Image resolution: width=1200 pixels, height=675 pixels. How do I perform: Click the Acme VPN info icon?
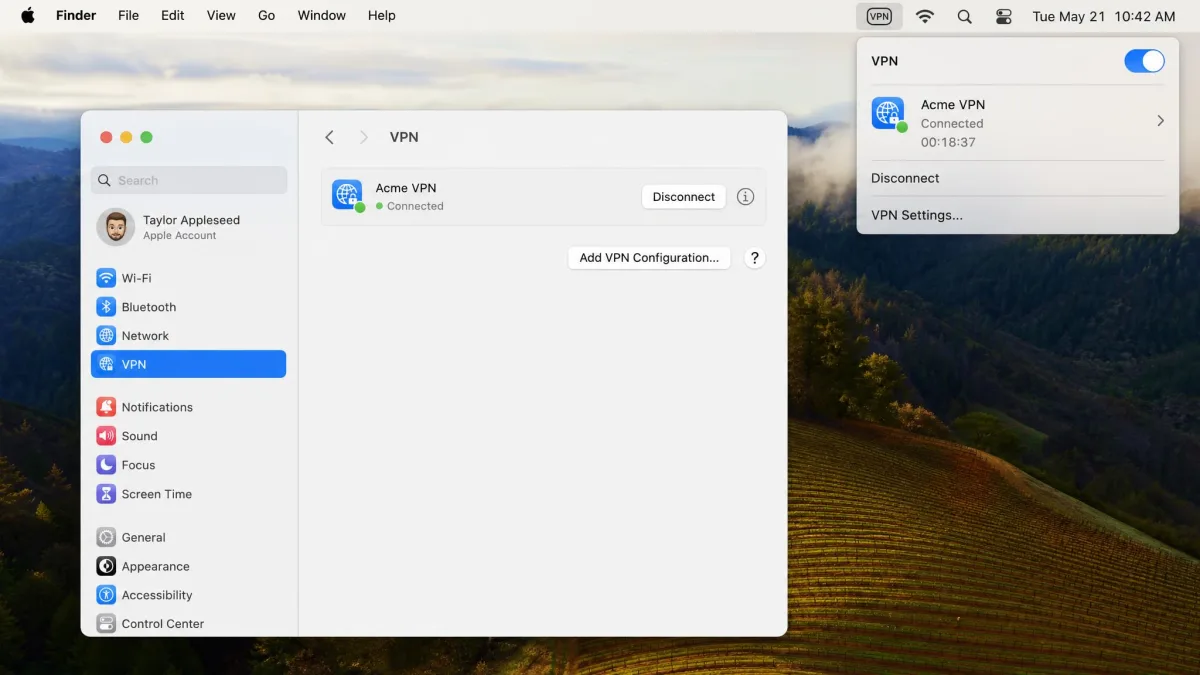tap(745, 196)
